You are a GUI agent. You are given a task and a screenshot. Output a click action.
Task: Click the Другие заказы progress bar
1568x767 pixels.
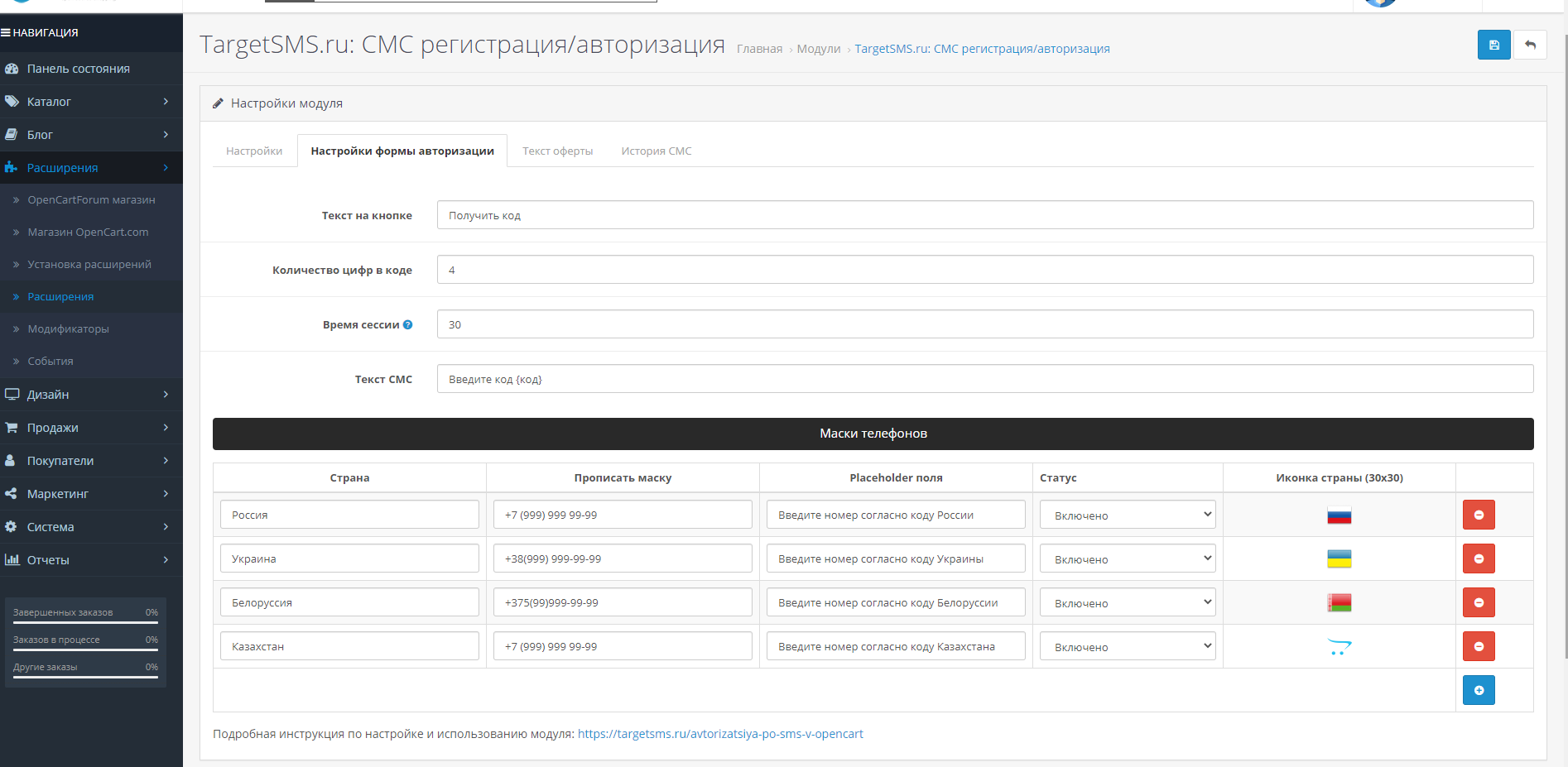tap(85, 678)
